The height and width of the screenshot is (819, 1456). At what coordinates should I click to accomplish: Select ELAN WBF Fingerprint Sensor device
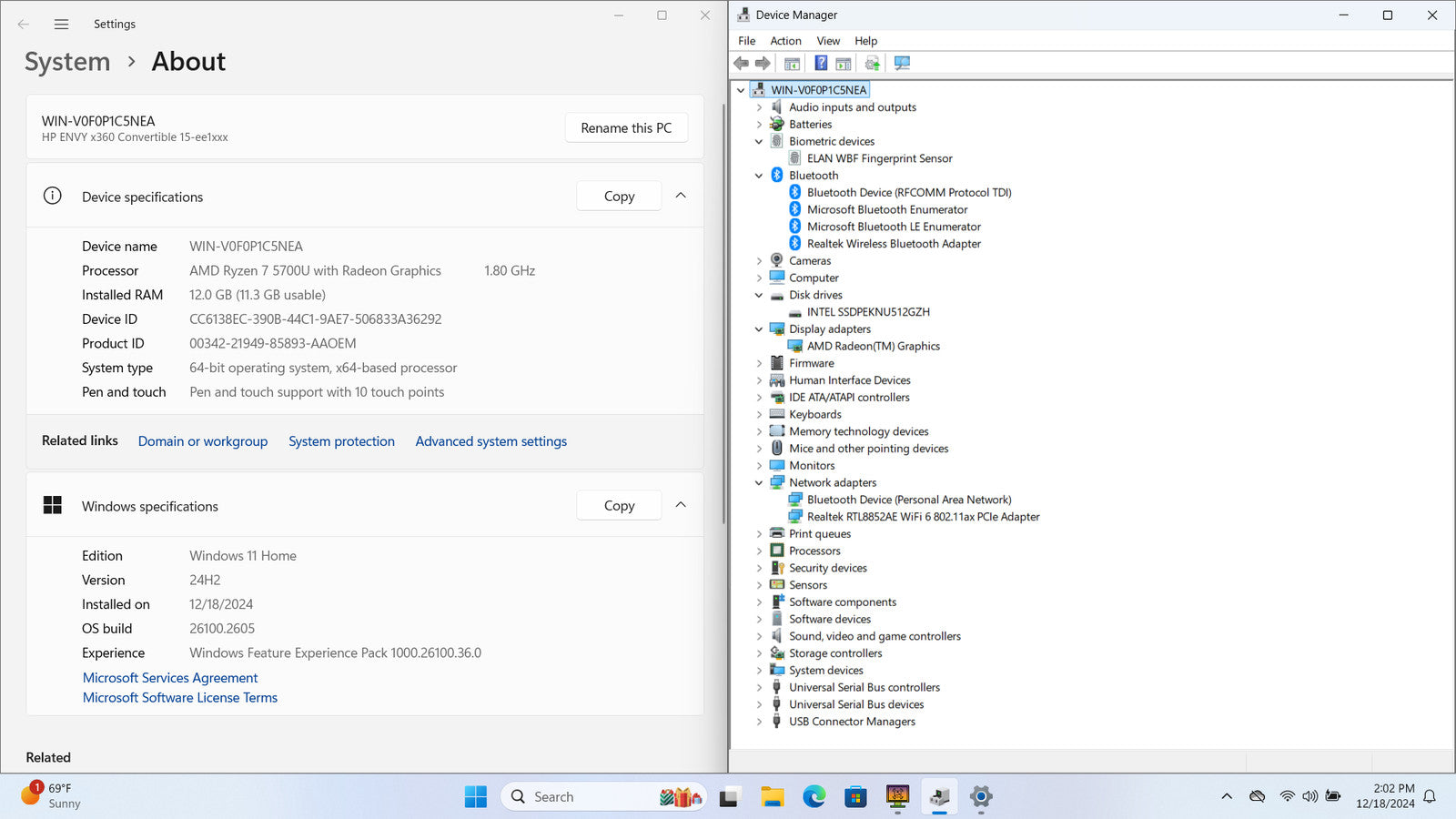pyautogui.click(x=879, y=158)
